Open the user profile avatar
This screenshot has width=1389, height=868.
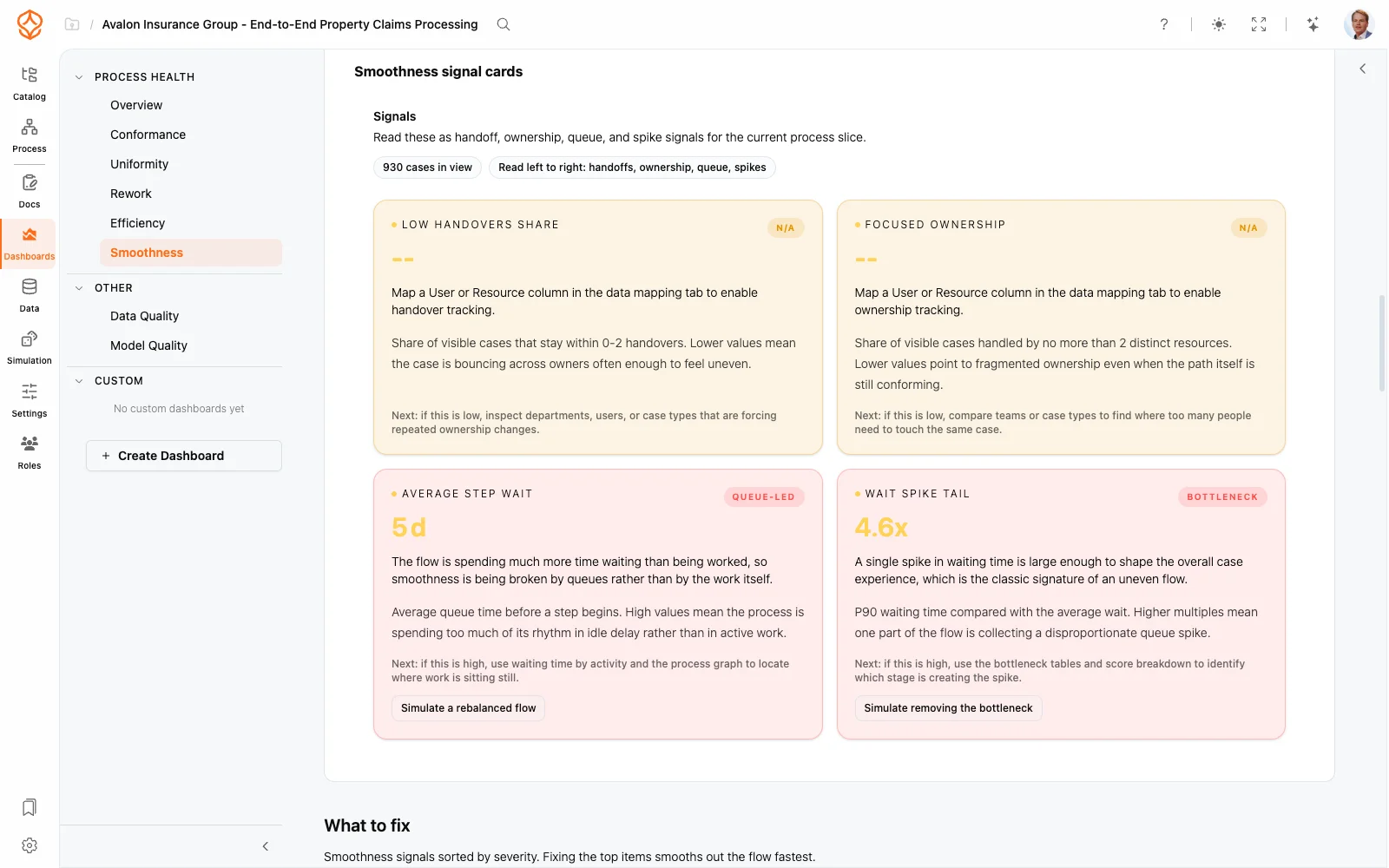click(x=1359, y=24)
